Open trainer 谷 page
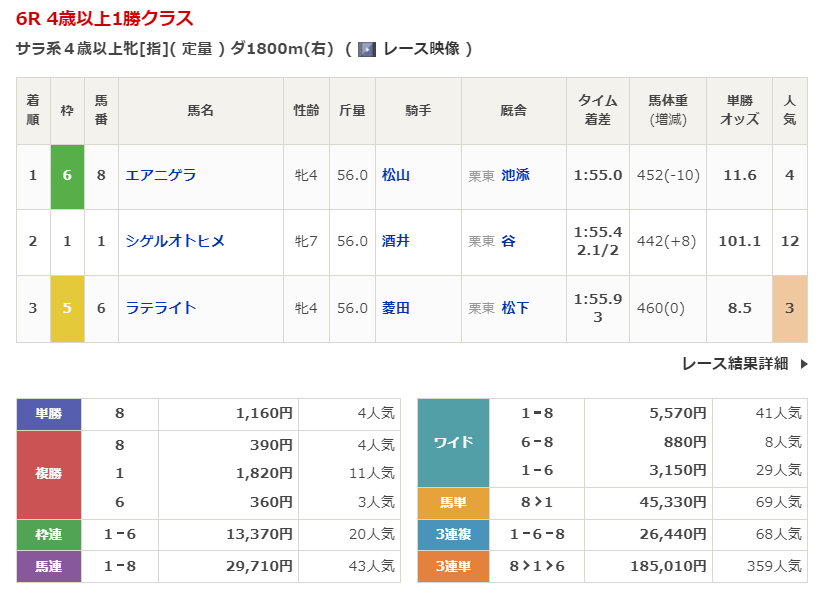823x593 pixels. (508, 241)
